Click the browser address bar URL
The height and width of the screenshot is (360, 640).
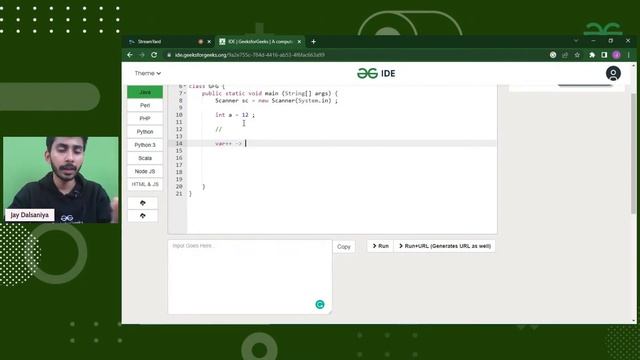(x=250, y=55)
